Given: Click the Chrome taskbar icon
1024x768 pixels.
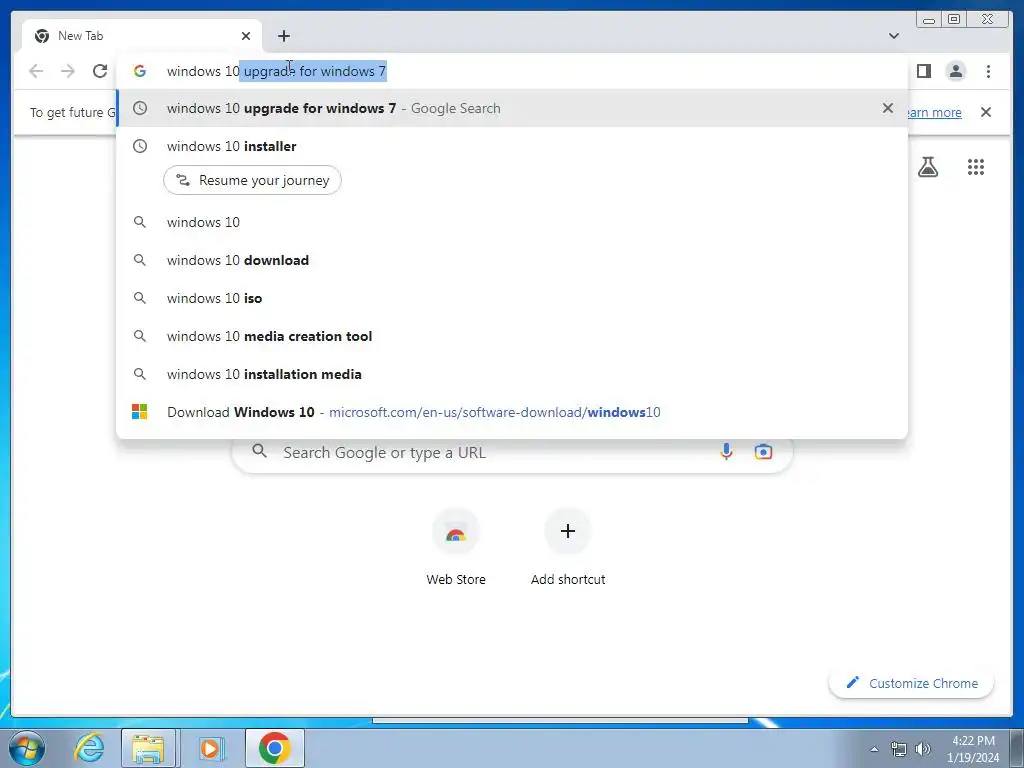Looking at the screenshot, I should (x=275, y=748).
